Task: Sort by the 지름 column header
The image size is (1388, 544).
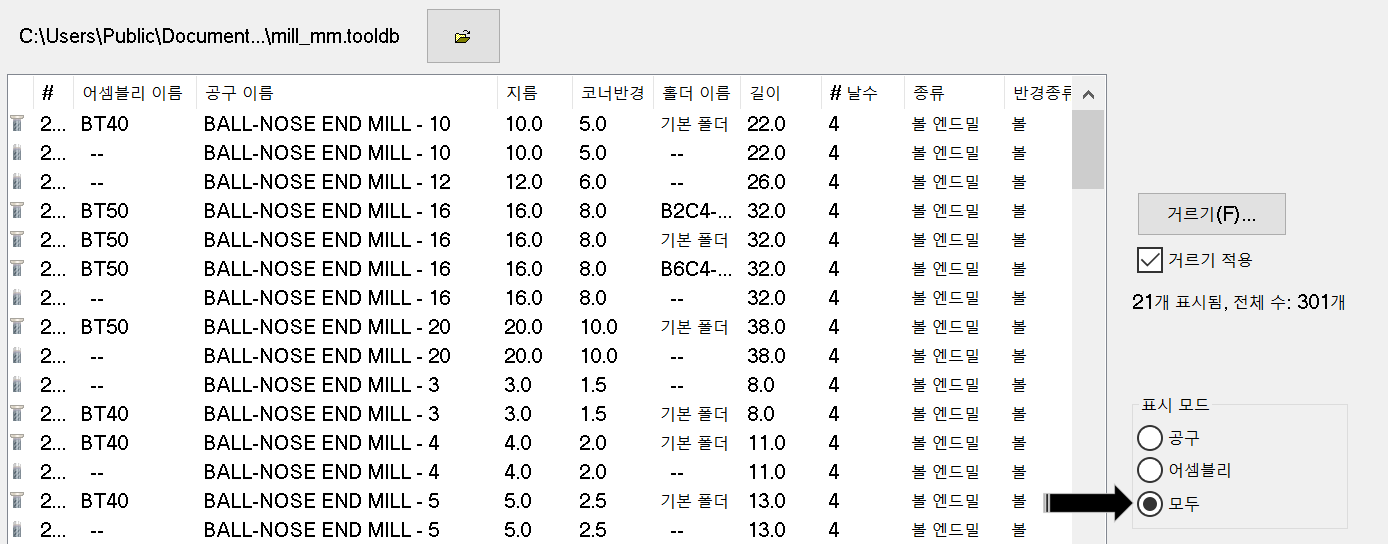Action: (535, 93)
